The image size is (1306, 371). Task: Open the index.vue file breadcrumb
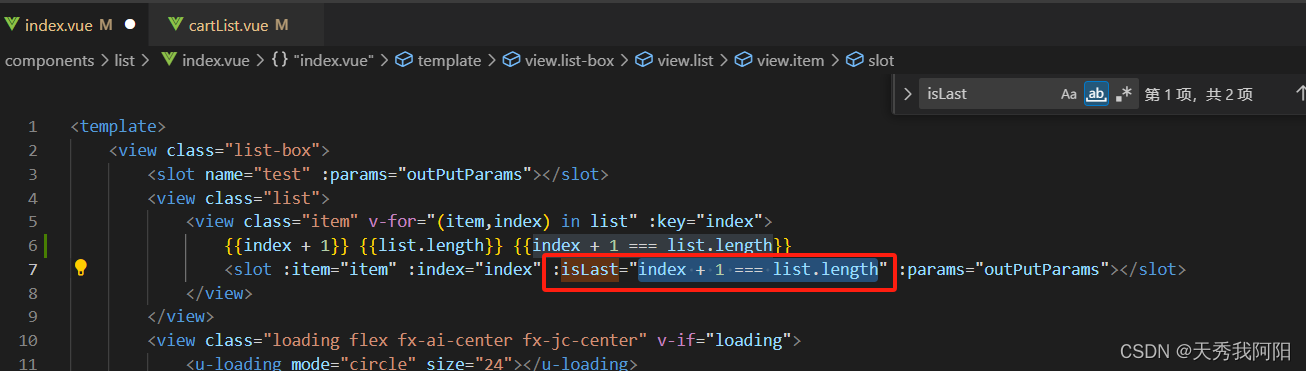(215, 60)
